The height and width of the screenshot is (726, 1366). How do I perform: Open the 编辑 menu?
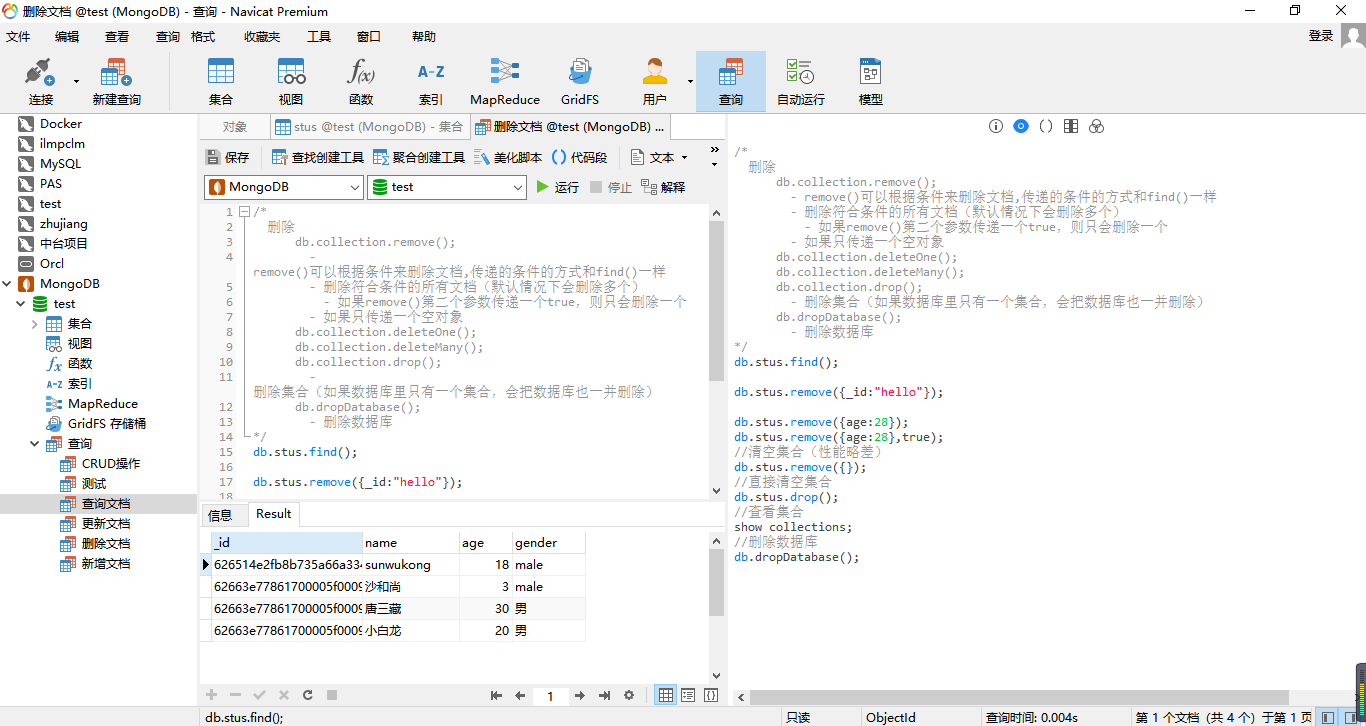[67, 37]
